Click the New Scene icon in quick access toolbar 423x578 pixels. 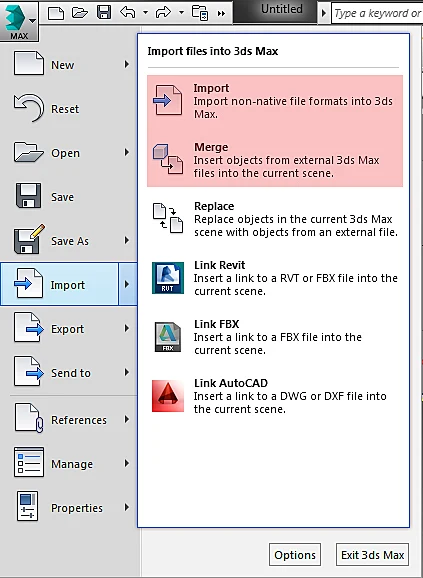coord(56,13)
